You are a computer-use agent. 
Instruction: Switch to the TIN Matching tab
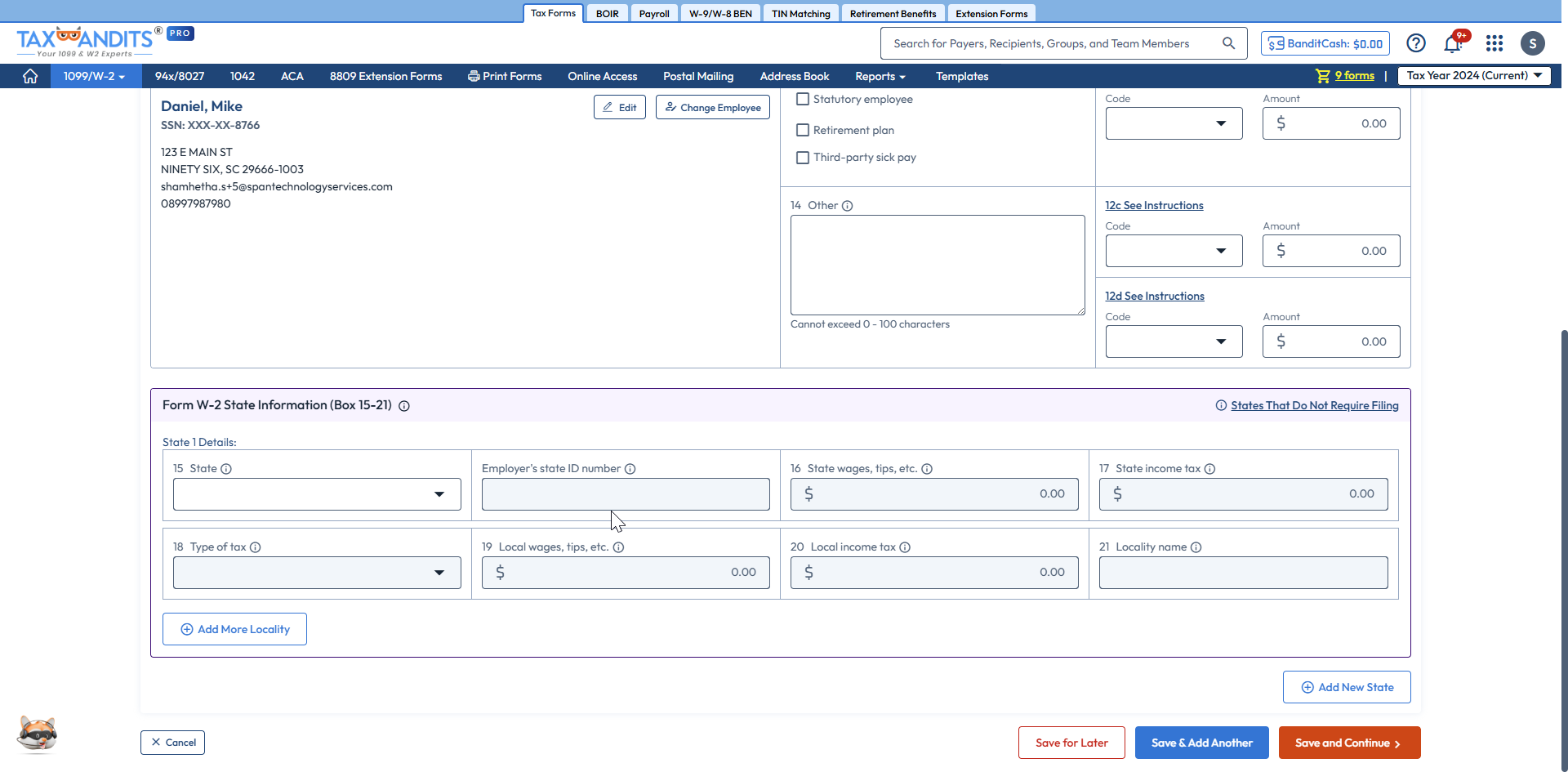(801, 13)
